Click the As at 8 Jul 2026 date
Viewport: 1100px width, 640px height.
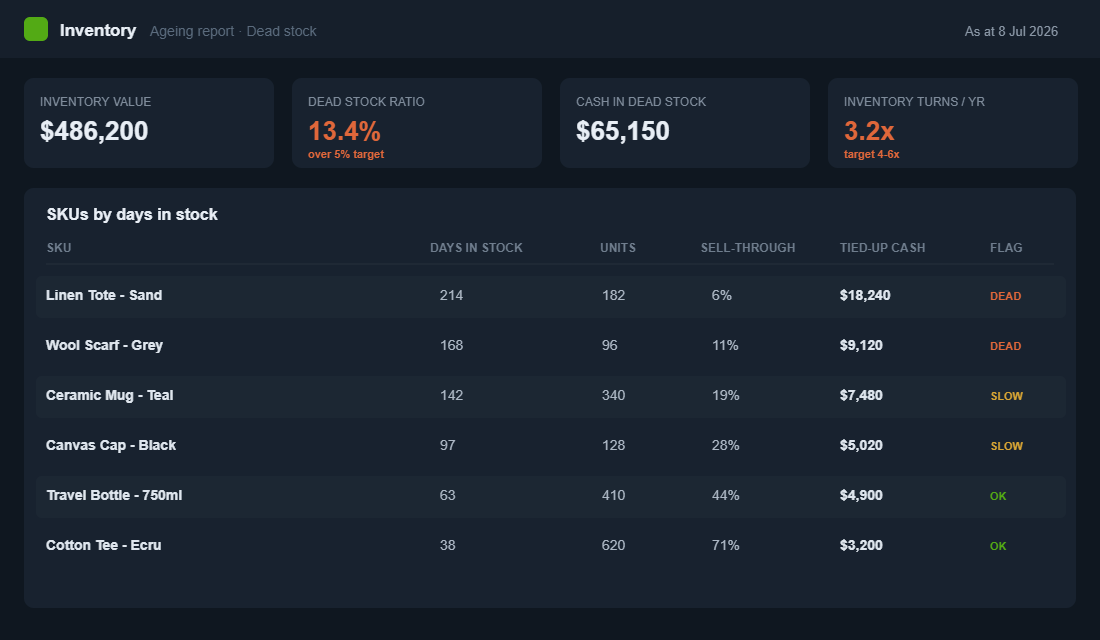tap(1011, 32)
